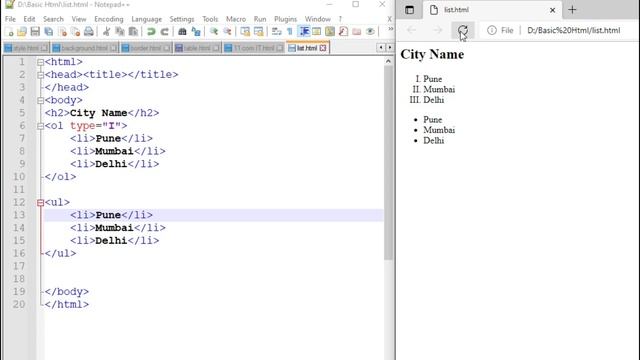Open the Search menu
This screenshot has height=360, width=640.
pos(53,19)
